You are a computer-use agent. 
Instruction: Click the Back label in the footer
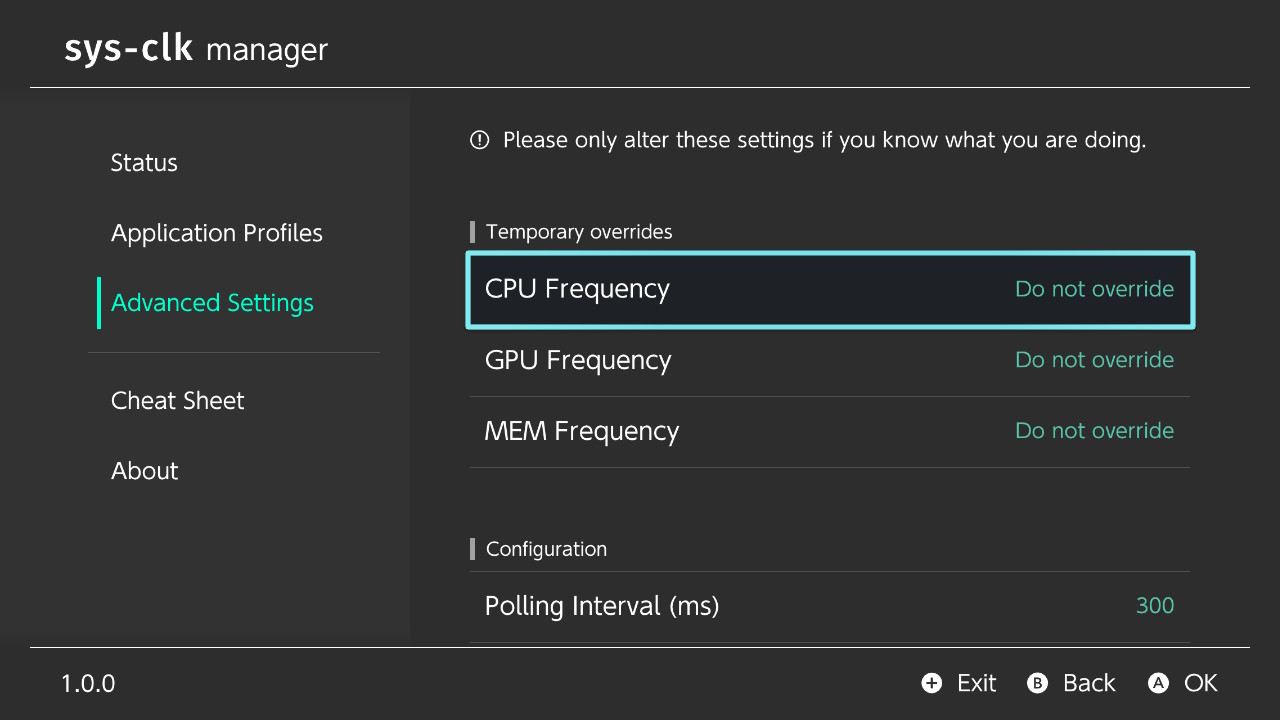coord(1089,683)
